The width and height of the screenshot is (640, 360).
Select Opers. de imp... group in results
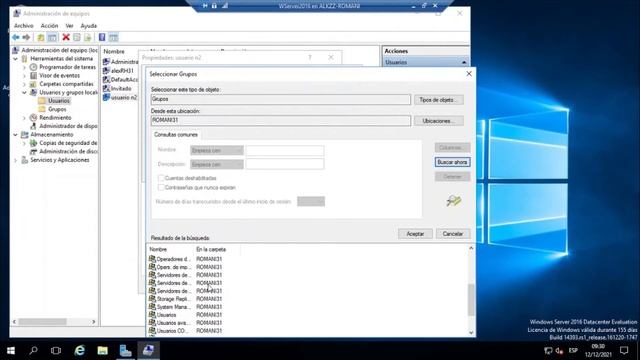[173, 267]
